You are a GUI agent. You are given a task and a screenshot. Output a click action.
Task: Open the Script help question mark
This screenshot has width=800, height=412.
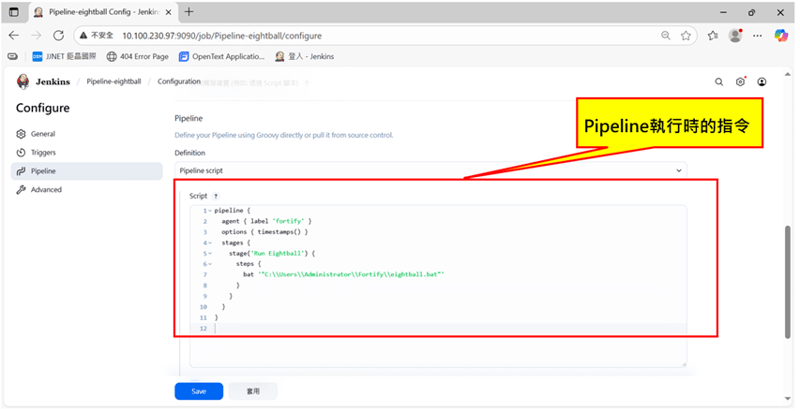216,196
